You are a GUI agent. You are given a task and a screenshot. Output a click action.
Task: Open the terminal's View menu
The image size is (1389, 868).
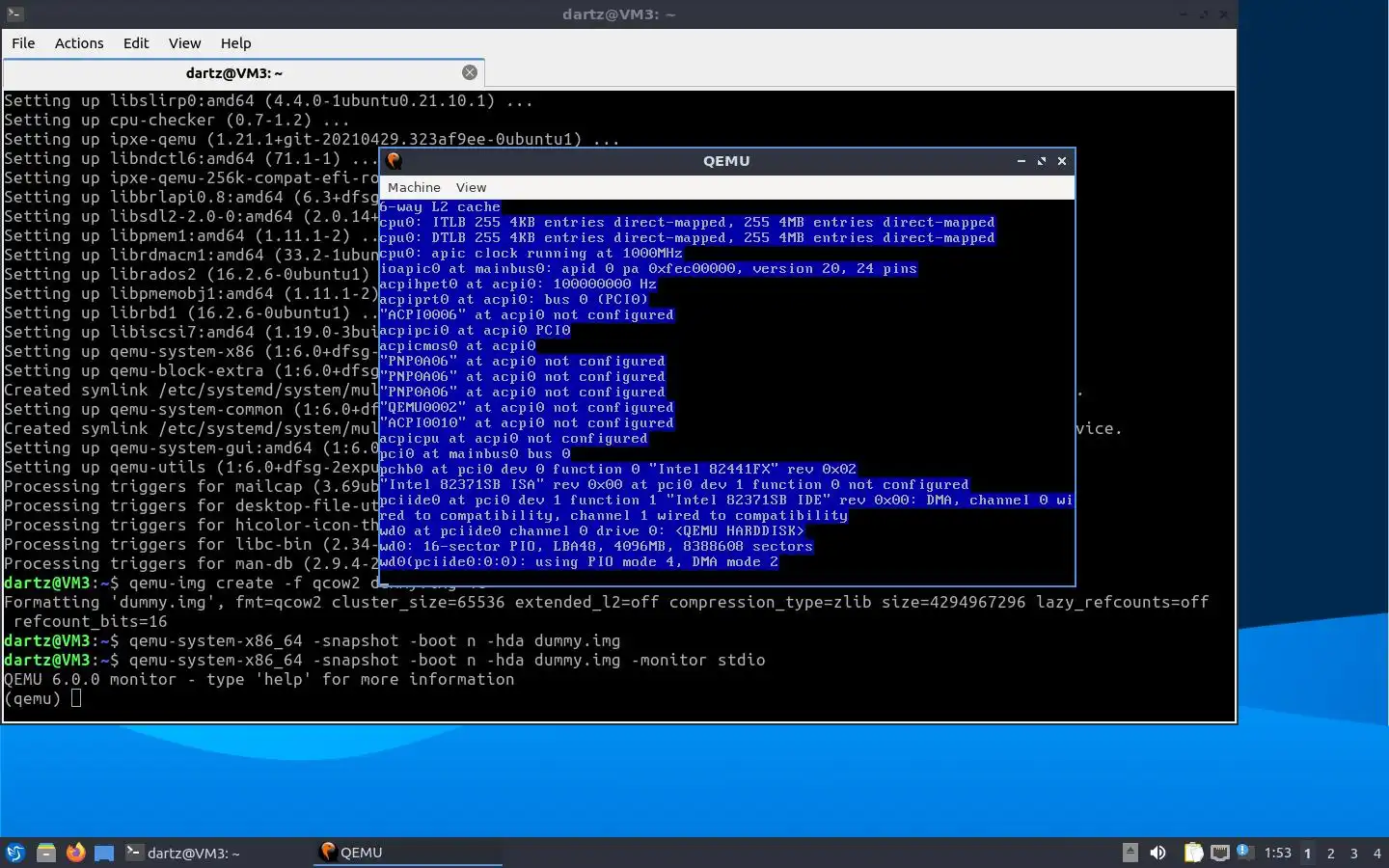click(184, 43)
